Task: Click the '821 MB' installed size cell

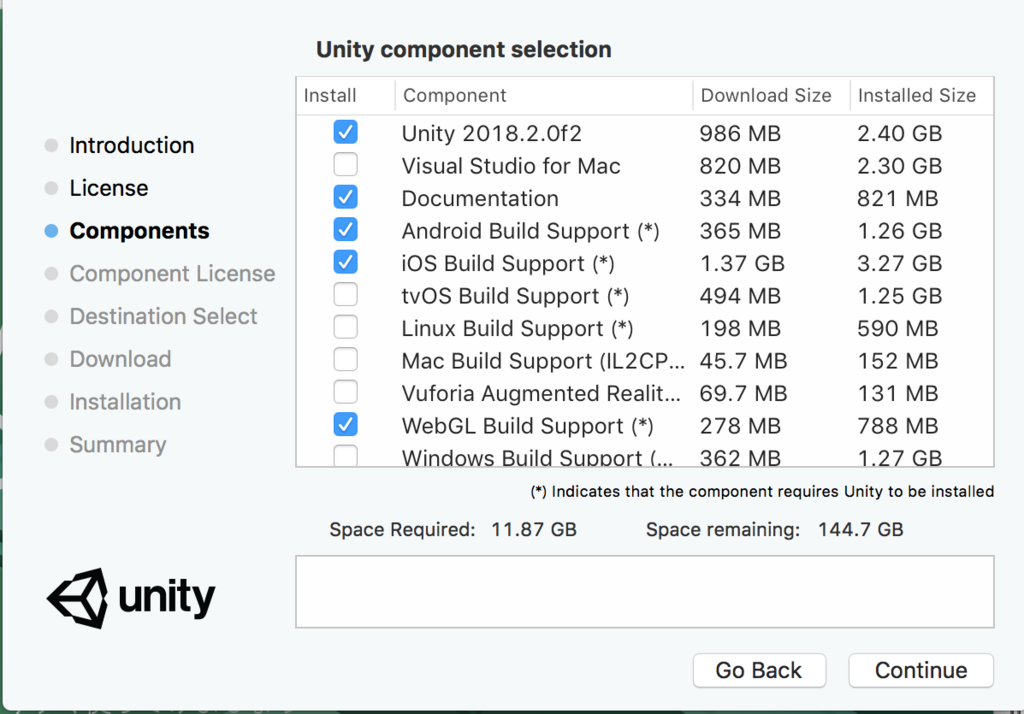Action: pyautogui.click(x=898, y=199)
